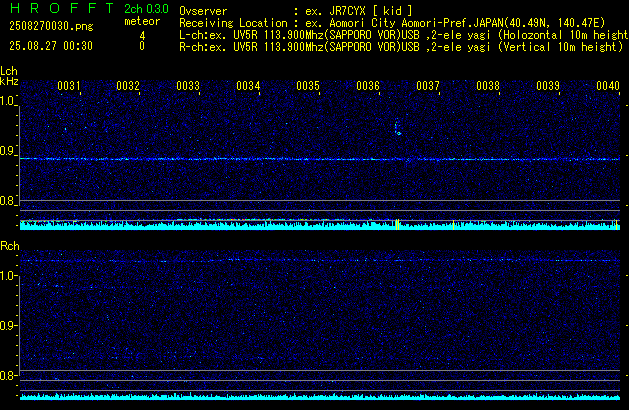Click the Lch 0.8 kHz axis label
Screen dimensions: 629x410
click(7, 201)
